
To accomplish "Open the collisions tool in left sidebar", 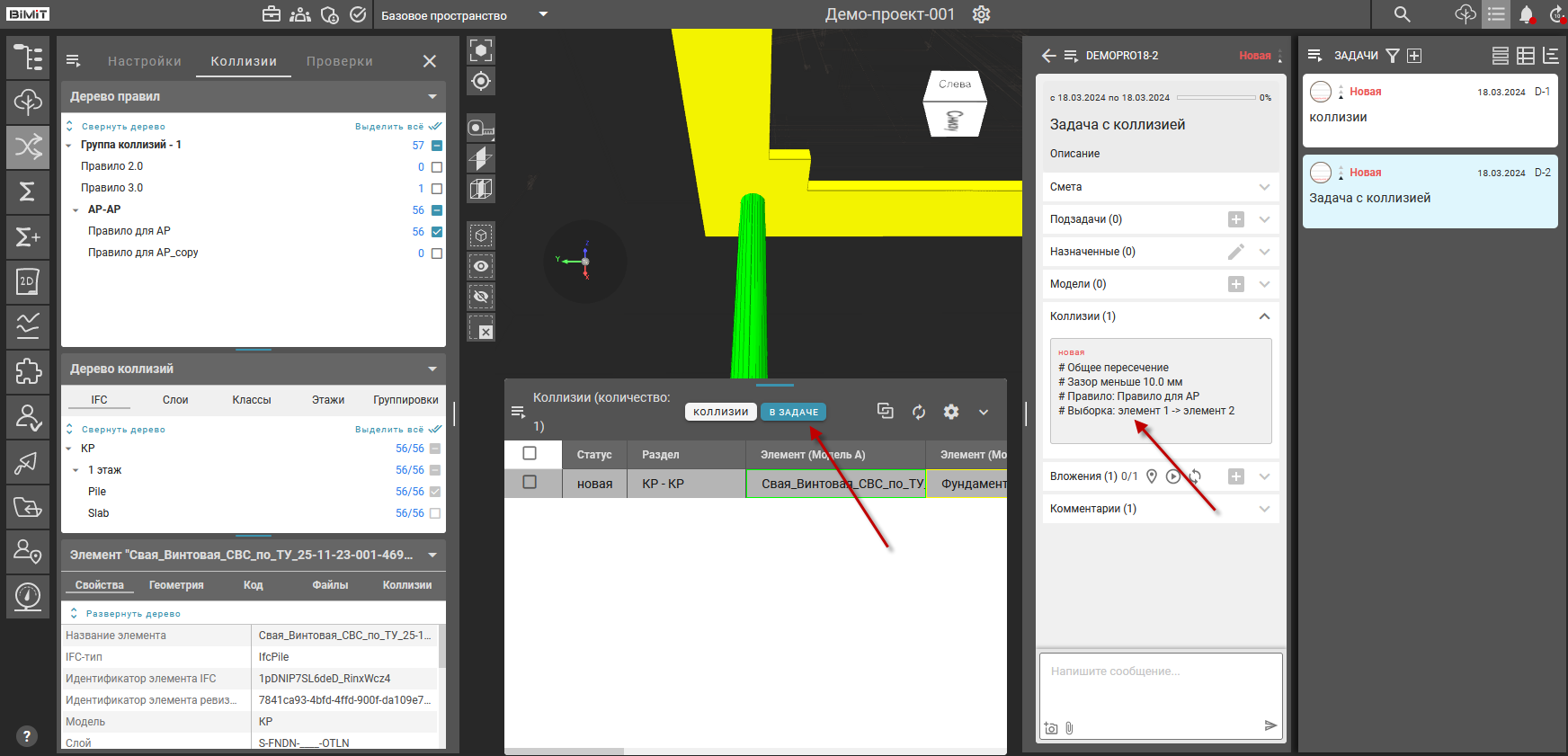I will [28, 147].
